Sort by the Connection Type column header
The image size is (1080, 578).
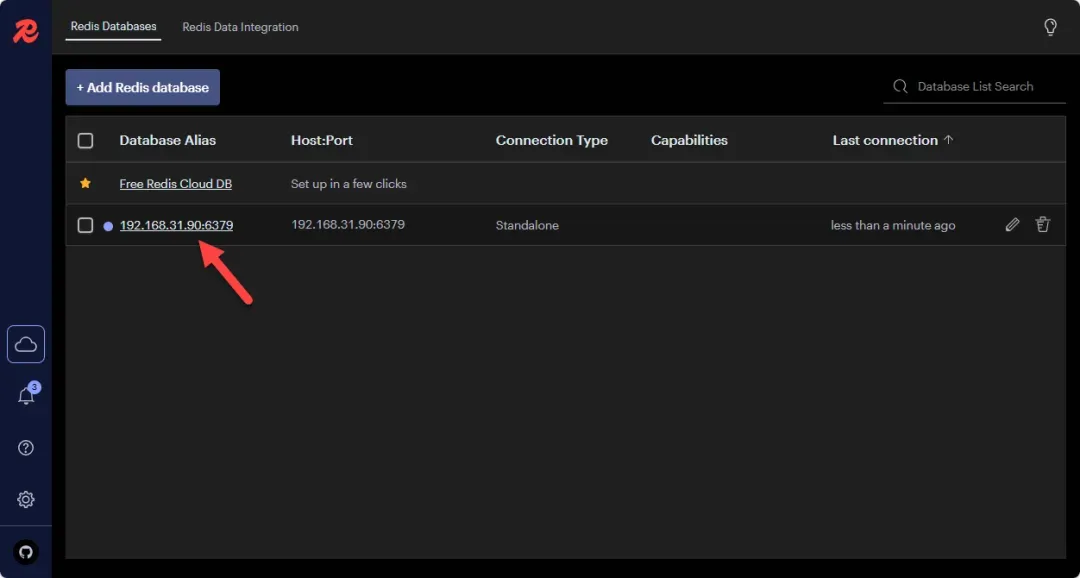(x=552, y=141)
